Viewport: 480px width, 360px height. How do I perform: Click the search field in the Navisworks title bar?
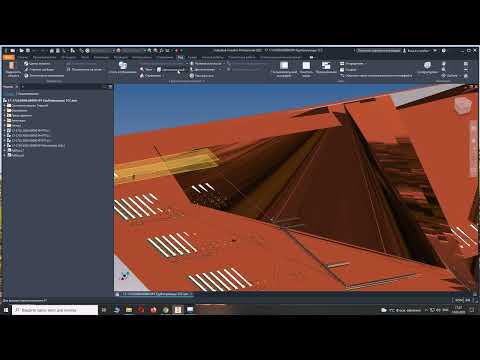coord(378,51)
